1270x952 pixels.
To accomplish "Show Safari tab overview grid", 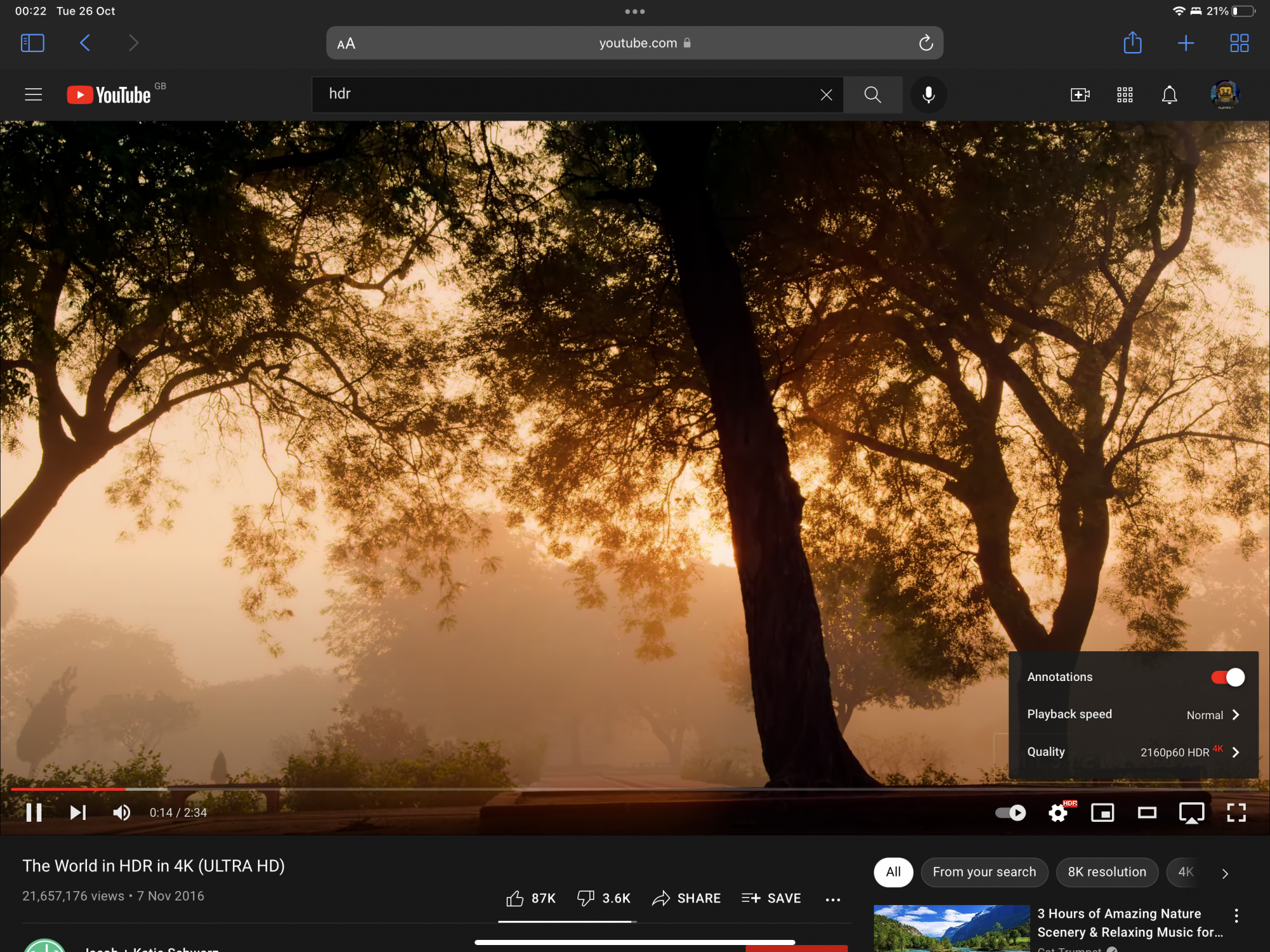I will tap(1239, 43).
